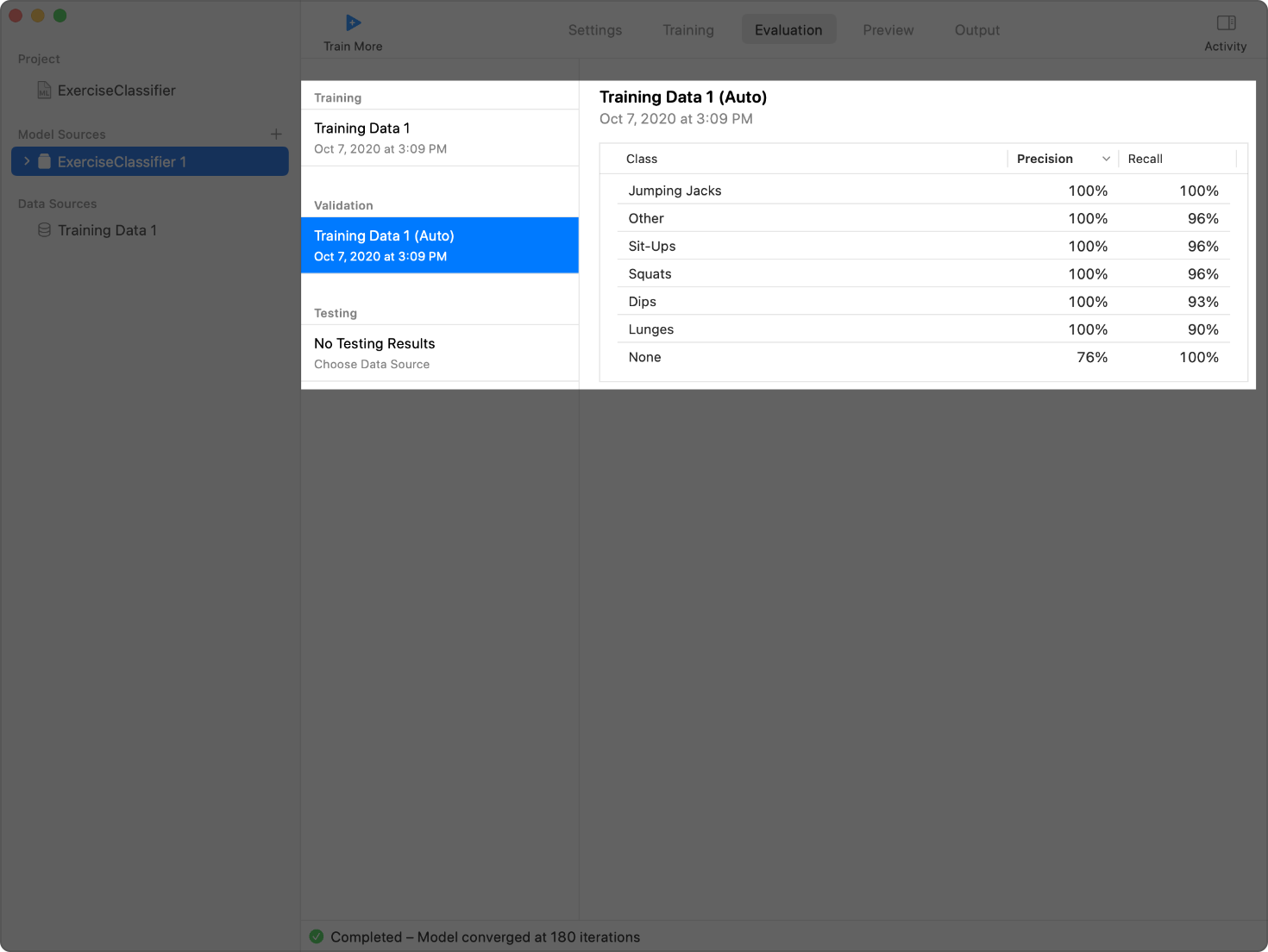Viewport: 1268px width, 952px height.
Task: Select Training Data 1 under Training
Action: coord(439,138)
